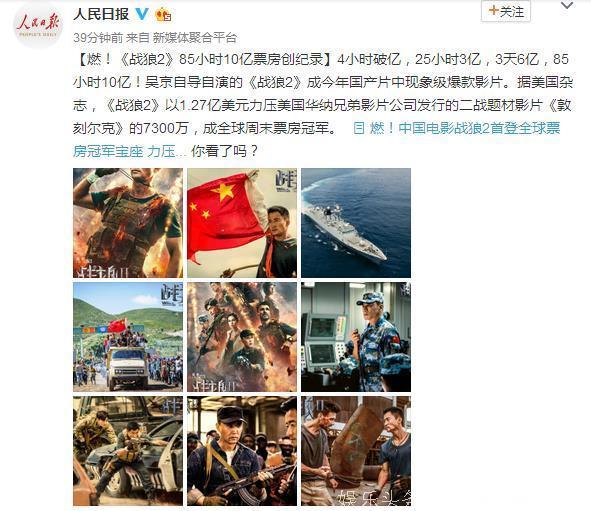Open the 新媒体聚合平台 source link

tap(195, 37)
